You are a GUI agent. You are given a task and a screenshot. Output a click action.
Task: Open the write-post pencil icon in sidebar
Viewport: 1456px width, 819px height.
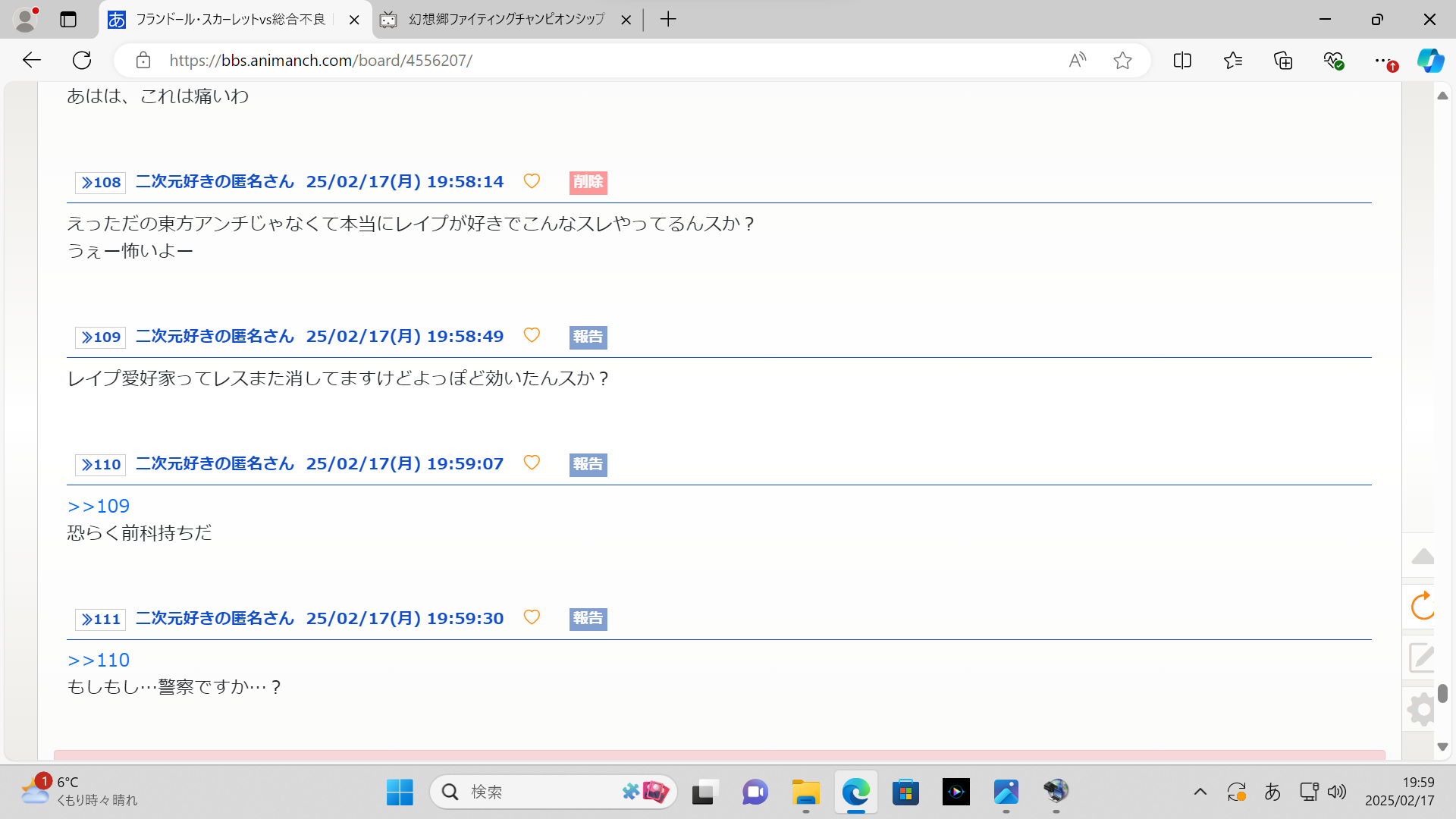coord(1422,657)
